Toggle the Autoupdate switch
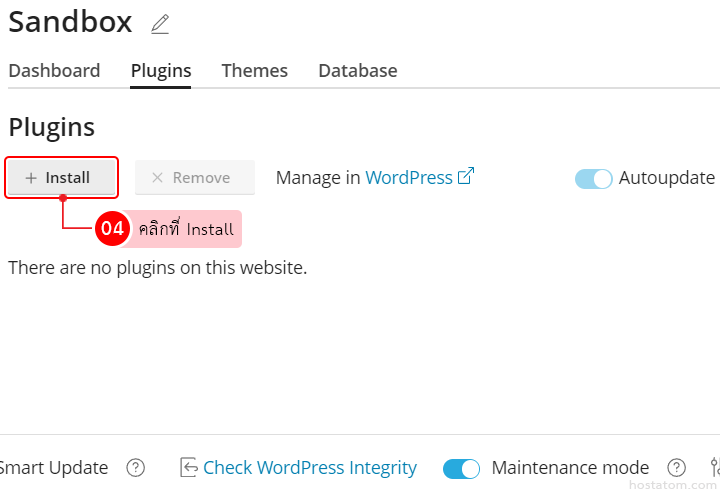The height and width of the screenshot is (492, 720). point(593,178)
